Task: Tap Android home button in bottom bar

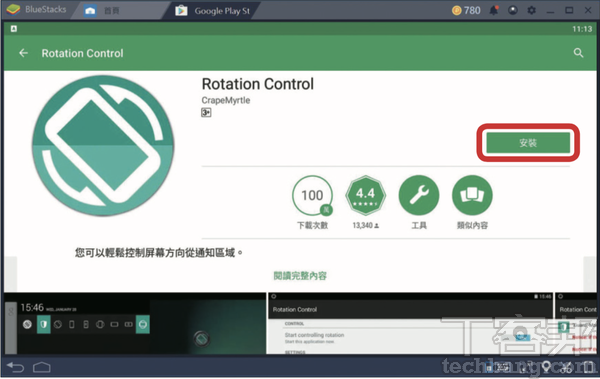Action: point(42,368)
